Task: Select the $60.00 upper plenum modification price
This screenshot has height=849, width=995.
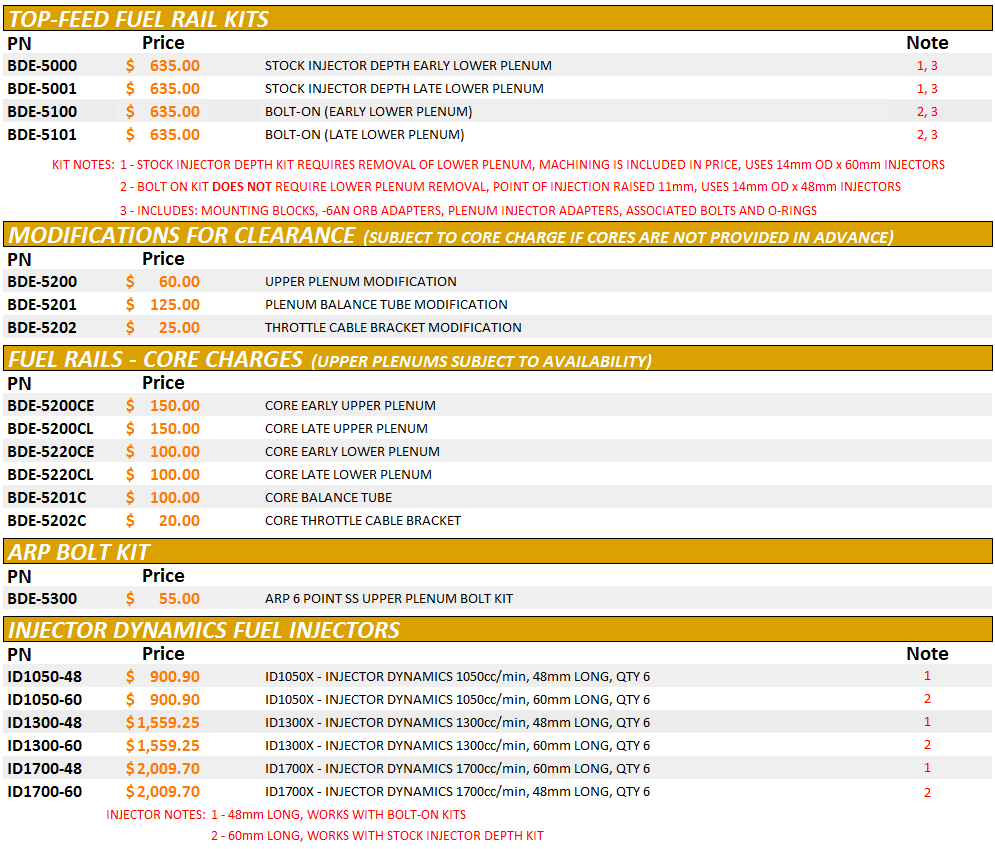Action: (164, 282)
